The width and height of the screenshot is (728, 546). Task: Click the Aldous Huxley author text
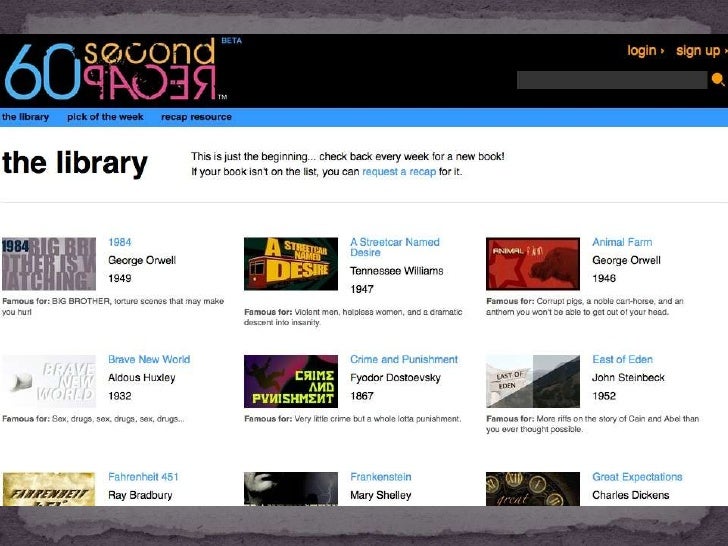pos(142,378)
